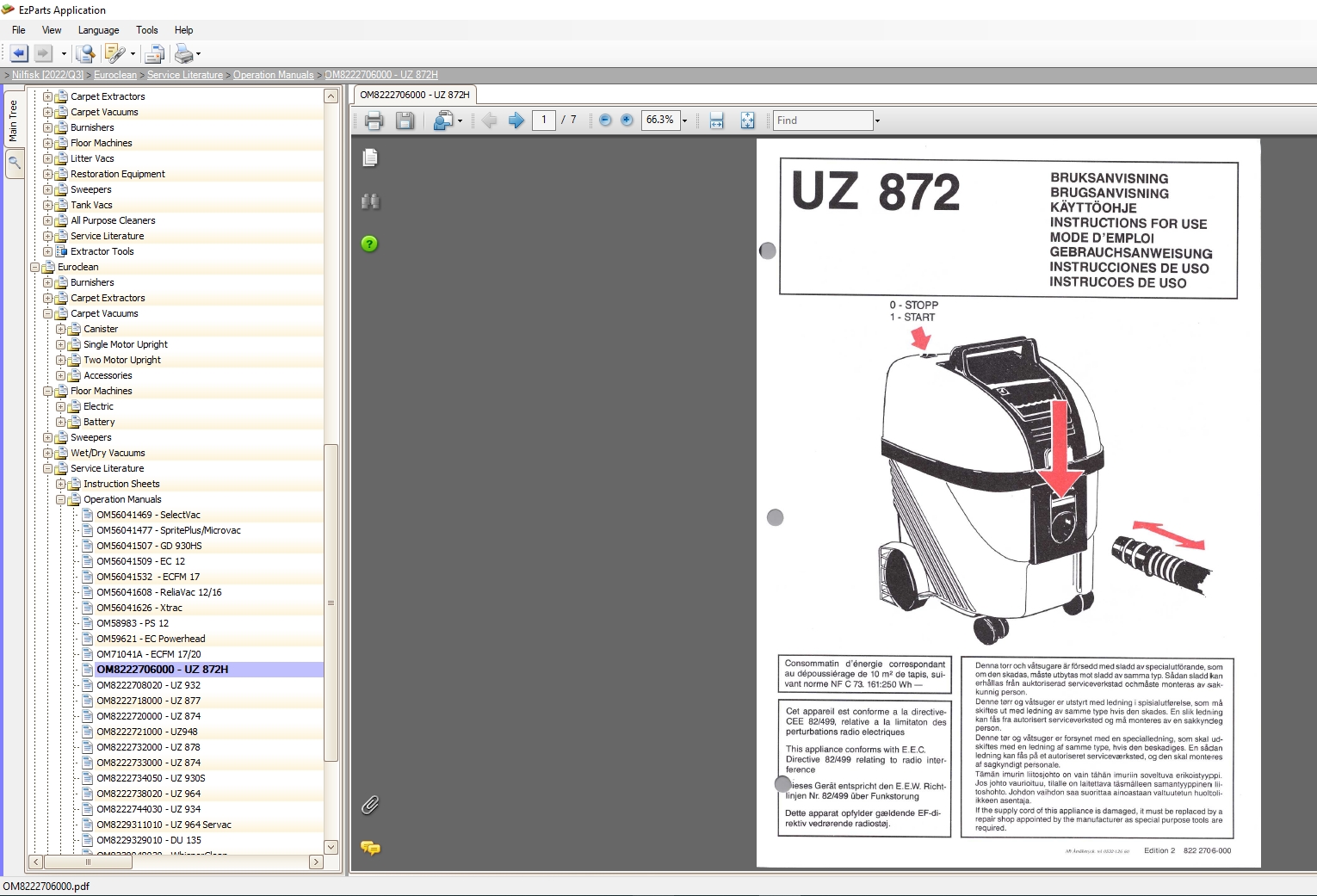Switch to the search panel in sidebar

pos(13,164)
